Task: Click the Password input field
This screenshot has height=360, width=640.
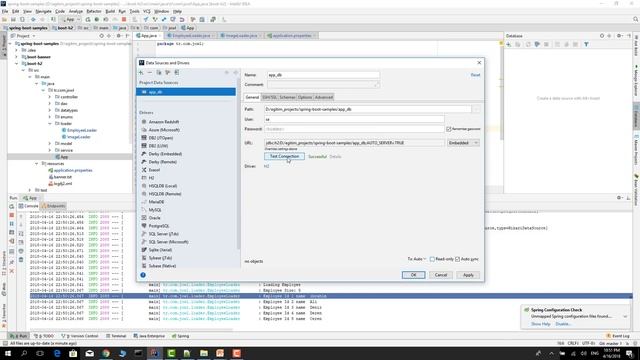Action: point(354,129)
